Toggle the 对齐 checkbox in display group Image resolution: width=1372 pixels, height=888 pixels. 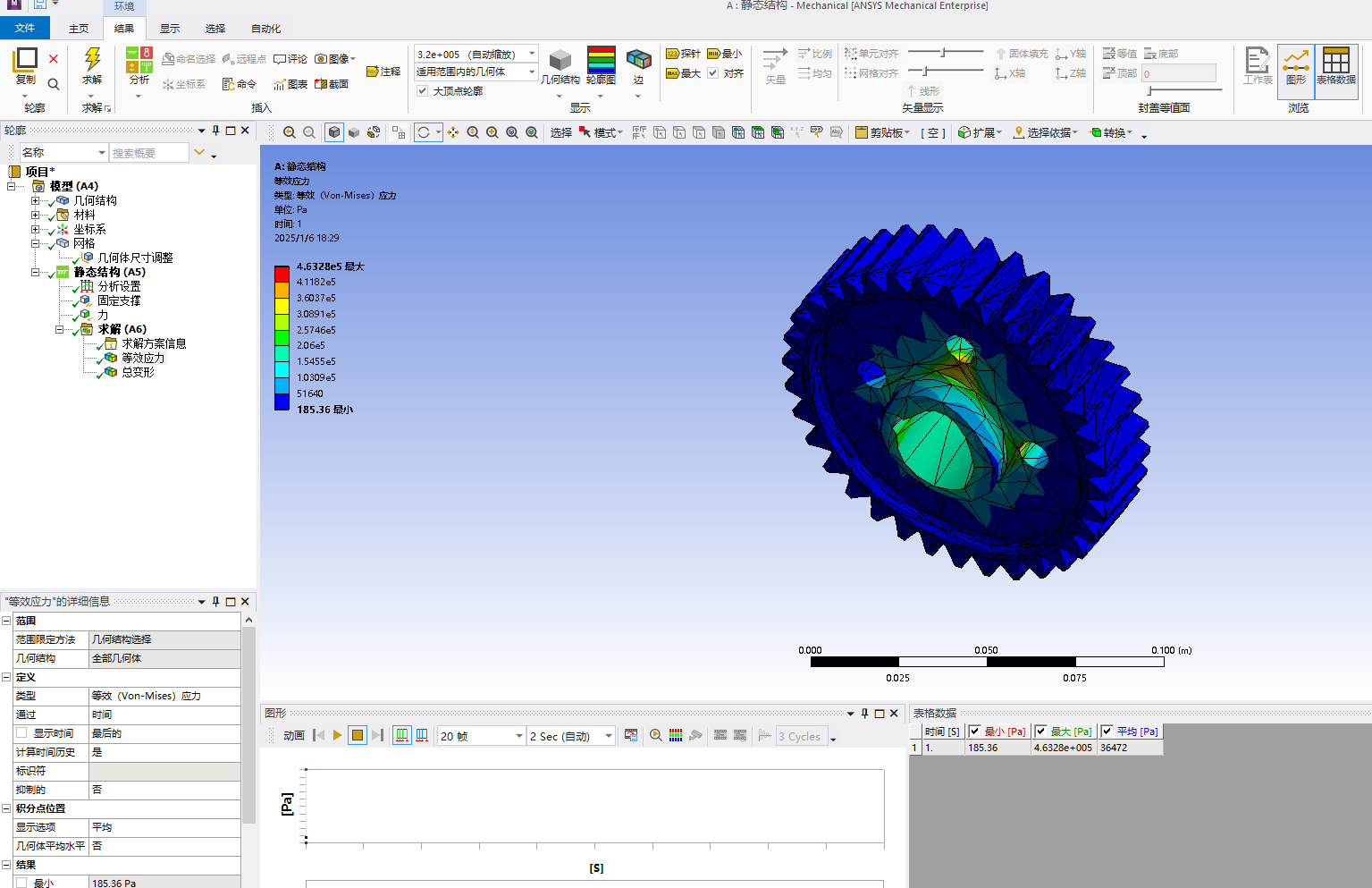[713, 73]
